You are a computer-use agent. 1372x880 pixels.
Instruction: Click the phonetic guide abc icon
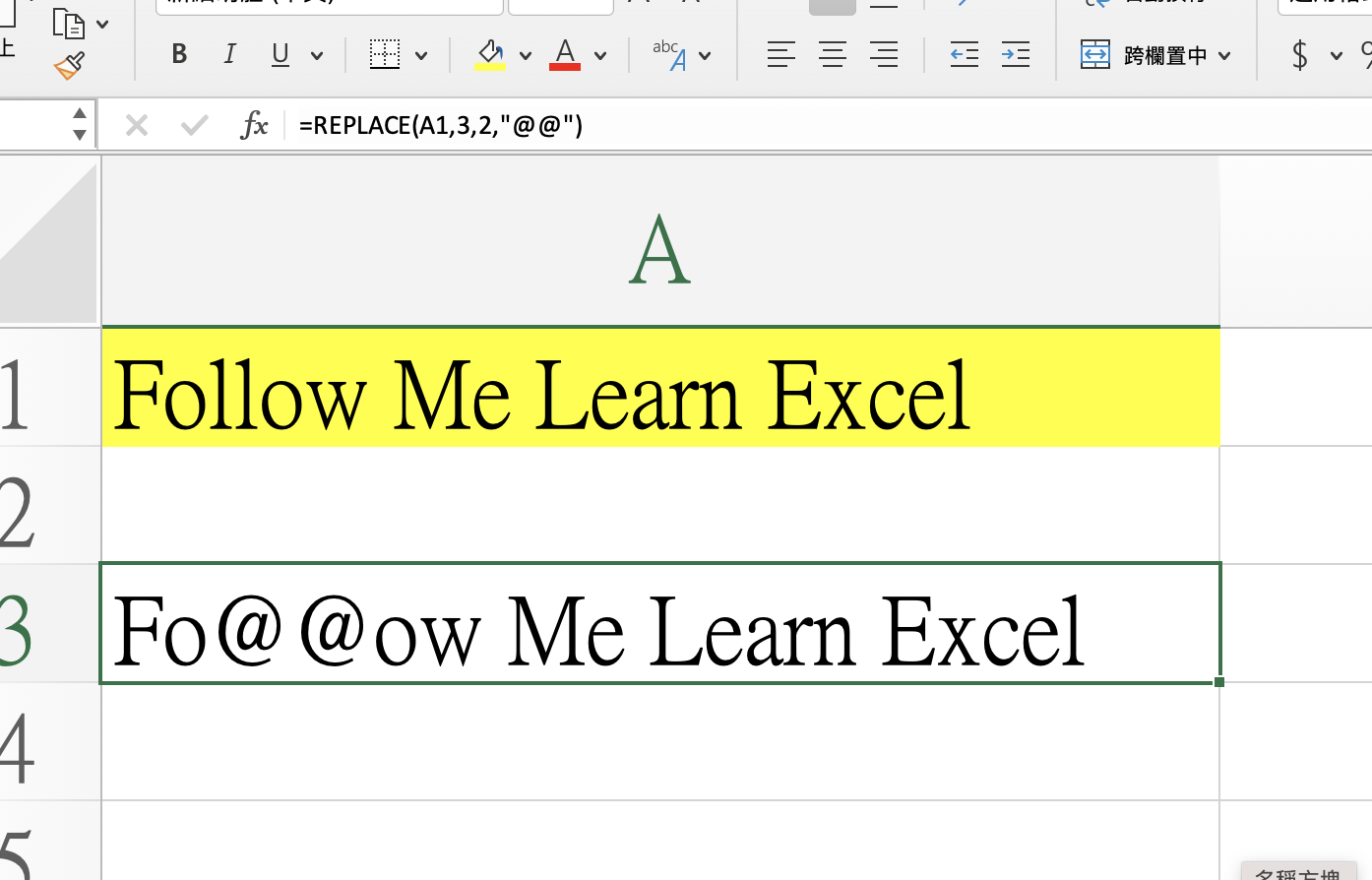670,55
